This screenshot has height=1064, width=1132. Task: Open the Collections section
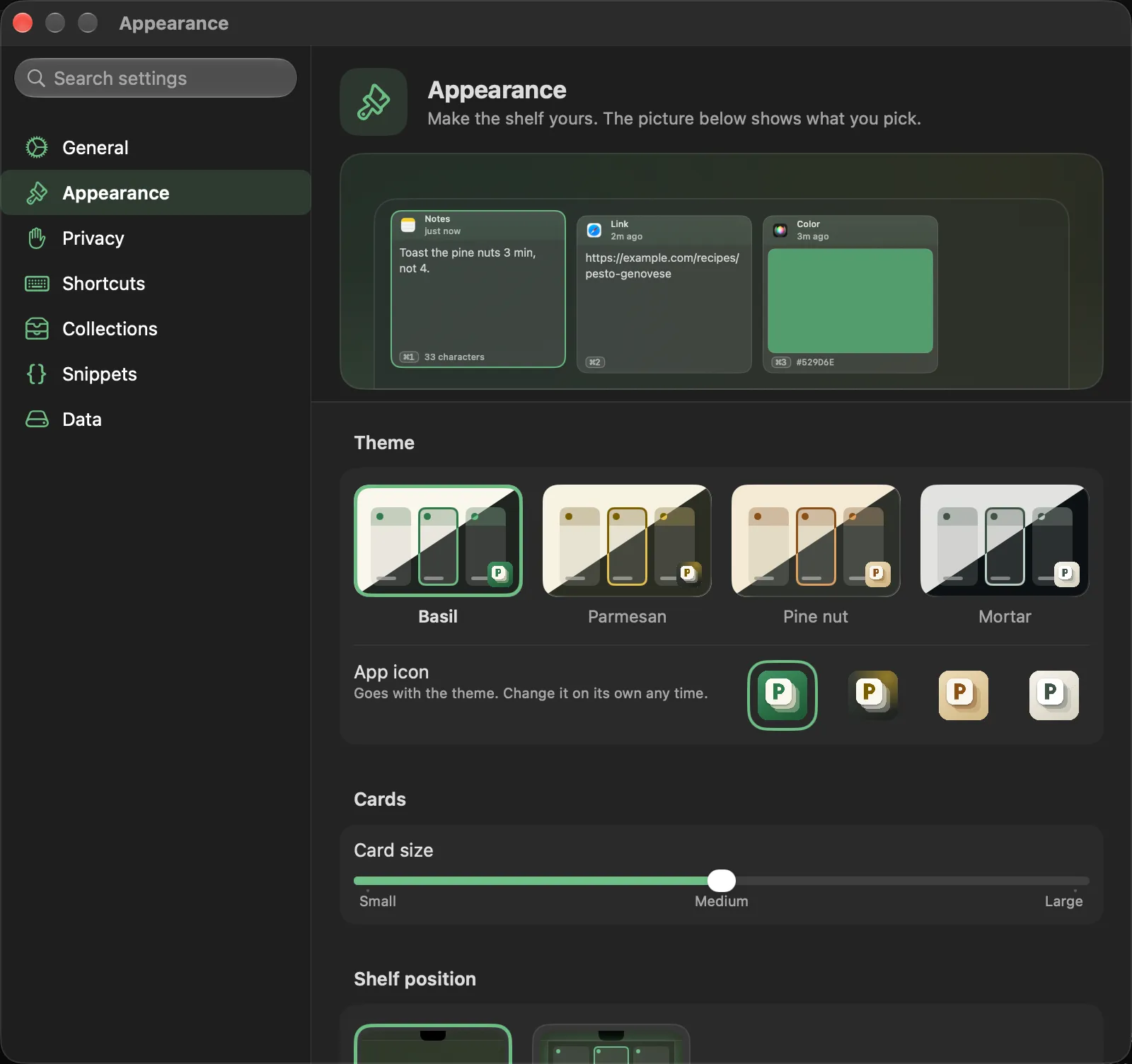[x=156, y=328]
